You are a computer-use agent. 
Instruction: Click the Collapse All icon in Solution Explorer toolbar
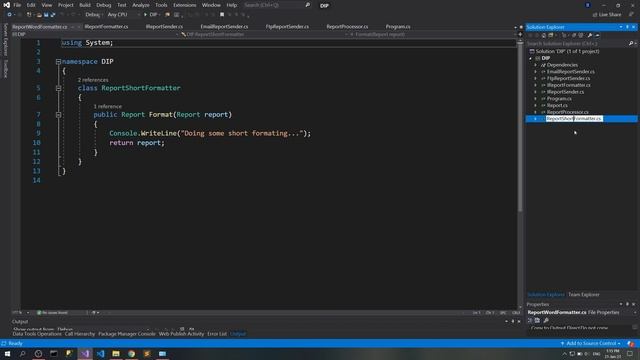point(573,36)
